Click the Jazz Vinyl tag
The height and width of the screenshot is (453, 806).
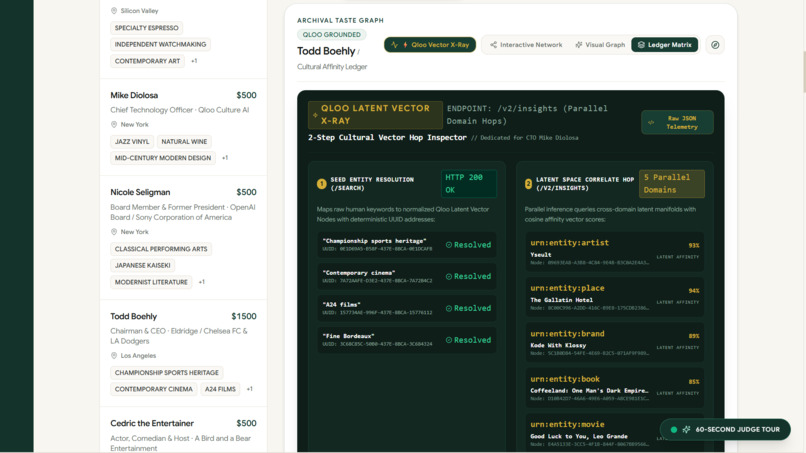pyautogui.click(x=132, y=141)
